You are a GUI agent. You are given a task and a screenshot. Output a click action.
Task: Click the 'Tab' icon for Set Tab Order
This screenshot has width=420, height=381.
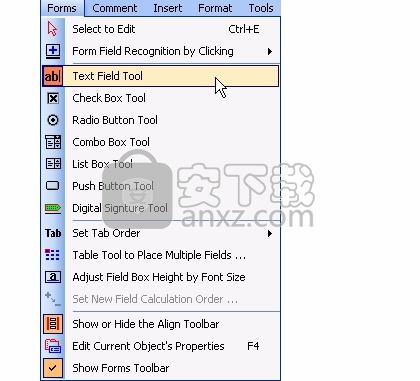coord(53,233)
